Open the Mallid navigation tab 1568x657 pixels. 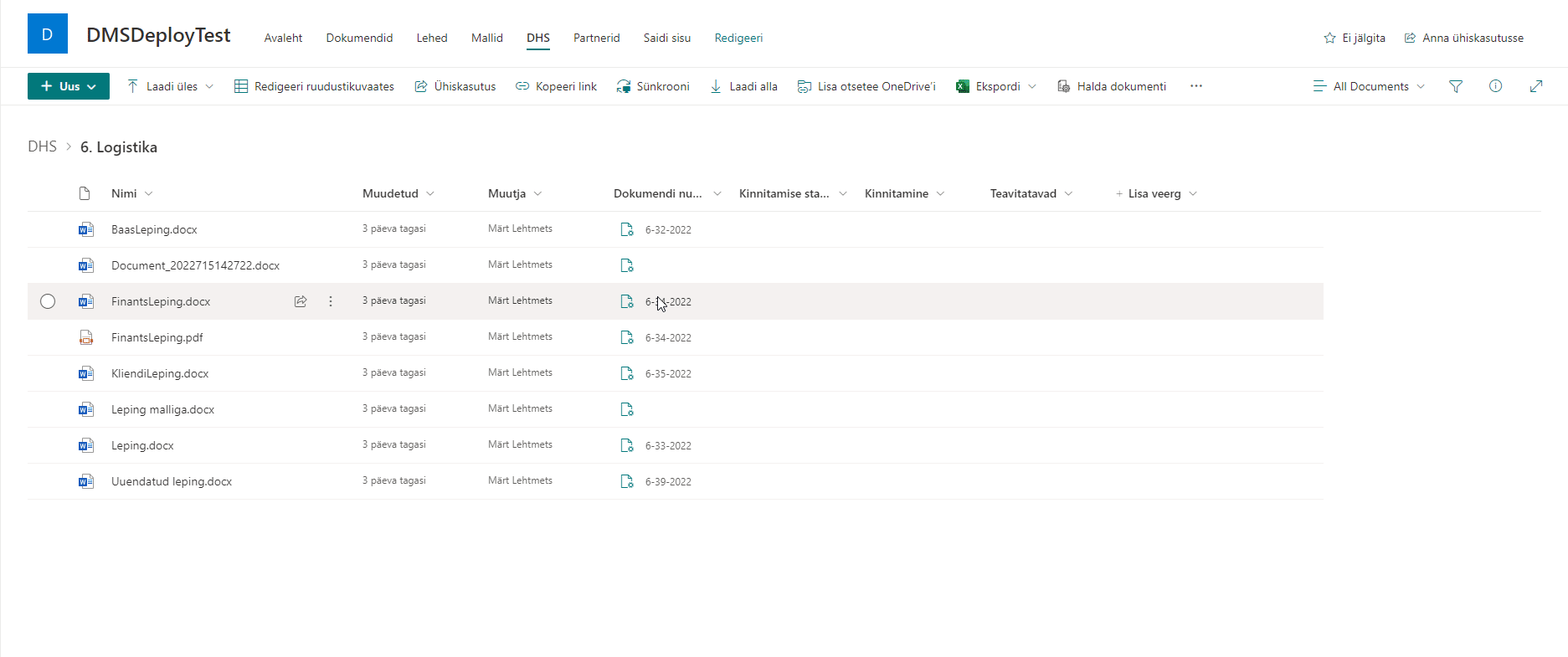486,38
